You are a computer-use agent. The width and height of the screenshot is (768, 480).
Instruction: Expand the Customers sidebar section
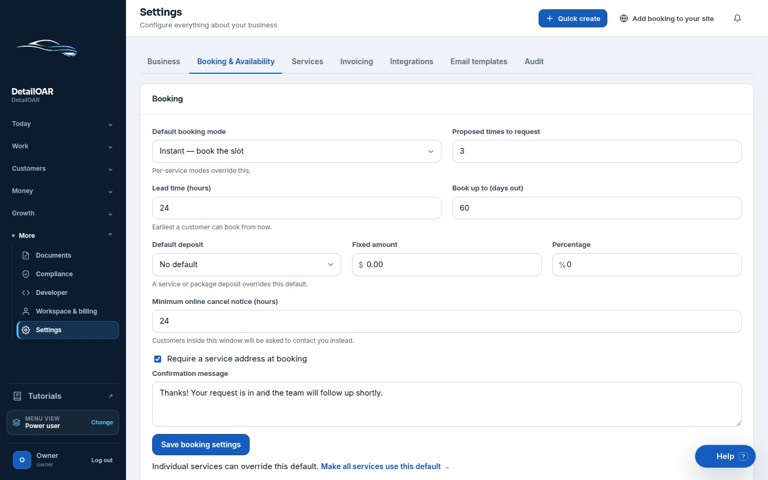pyautogui.click(x=63, y=168)
